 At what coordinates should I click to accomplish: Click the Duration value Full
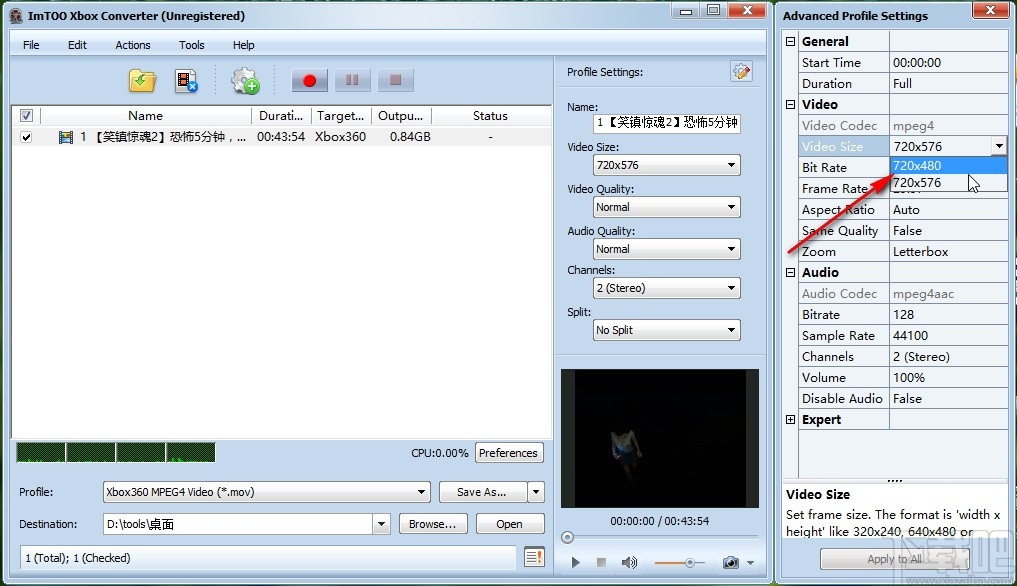tap(948, 84)
